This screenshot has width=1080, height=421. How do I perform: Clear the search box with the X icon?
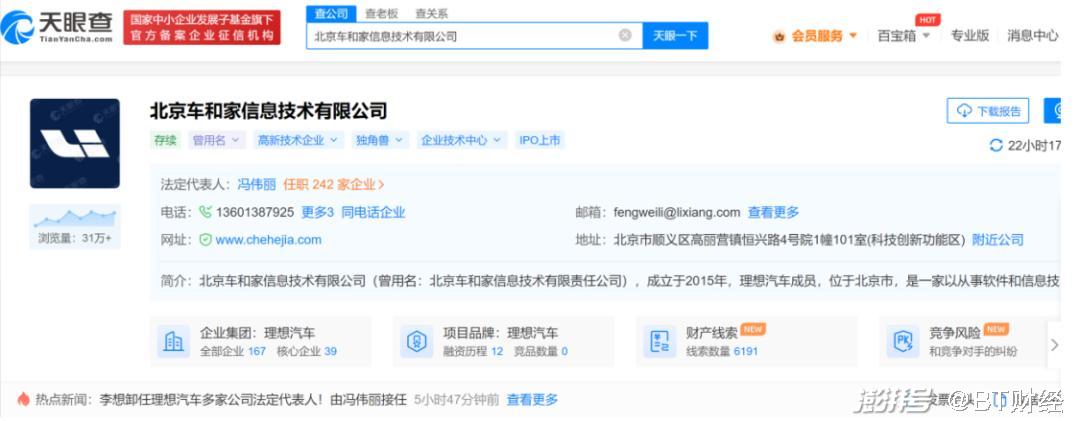tap(625, 35)
